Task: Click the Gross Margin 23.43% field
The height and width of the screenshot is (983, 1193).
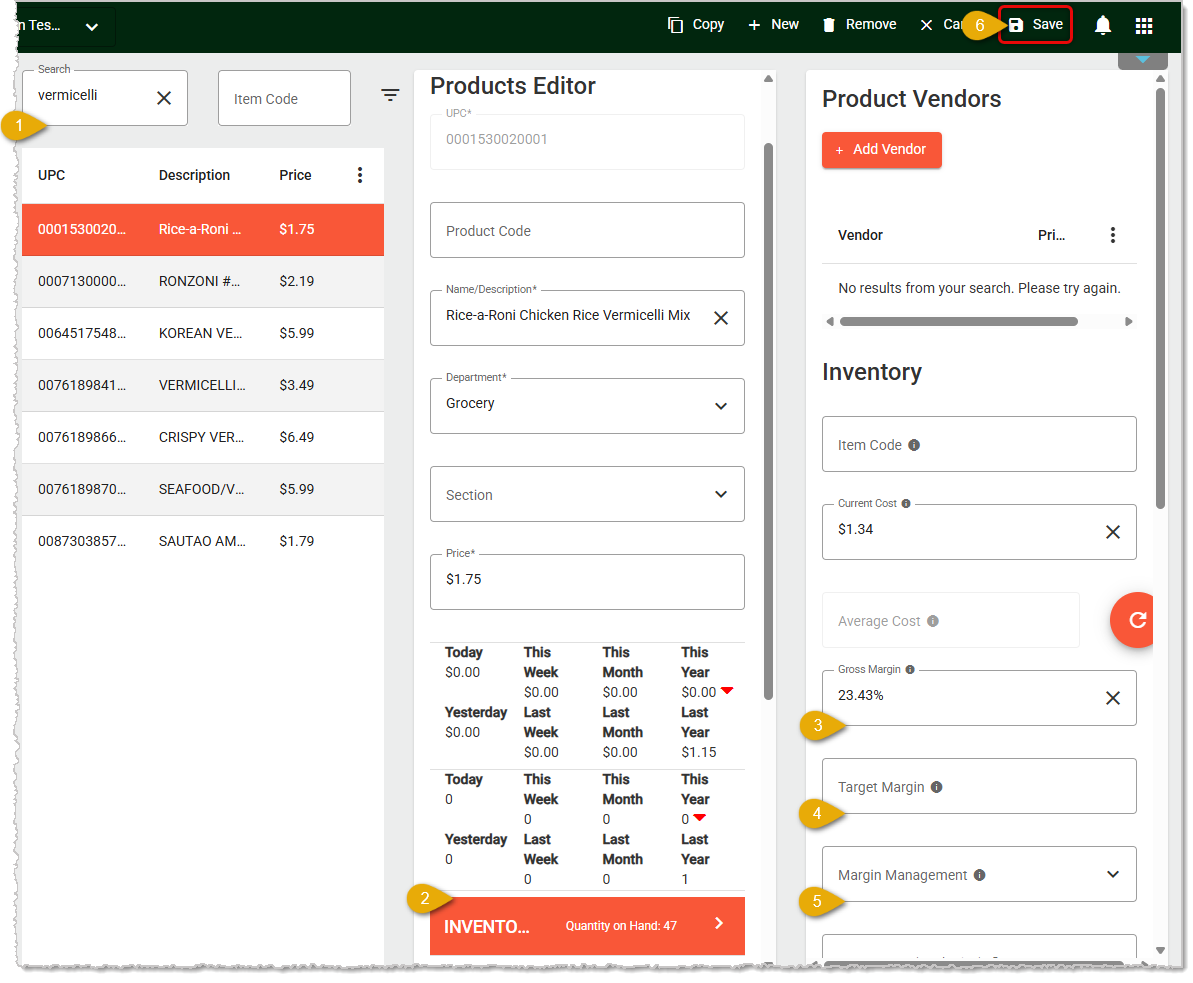Action: pos(978,698)
